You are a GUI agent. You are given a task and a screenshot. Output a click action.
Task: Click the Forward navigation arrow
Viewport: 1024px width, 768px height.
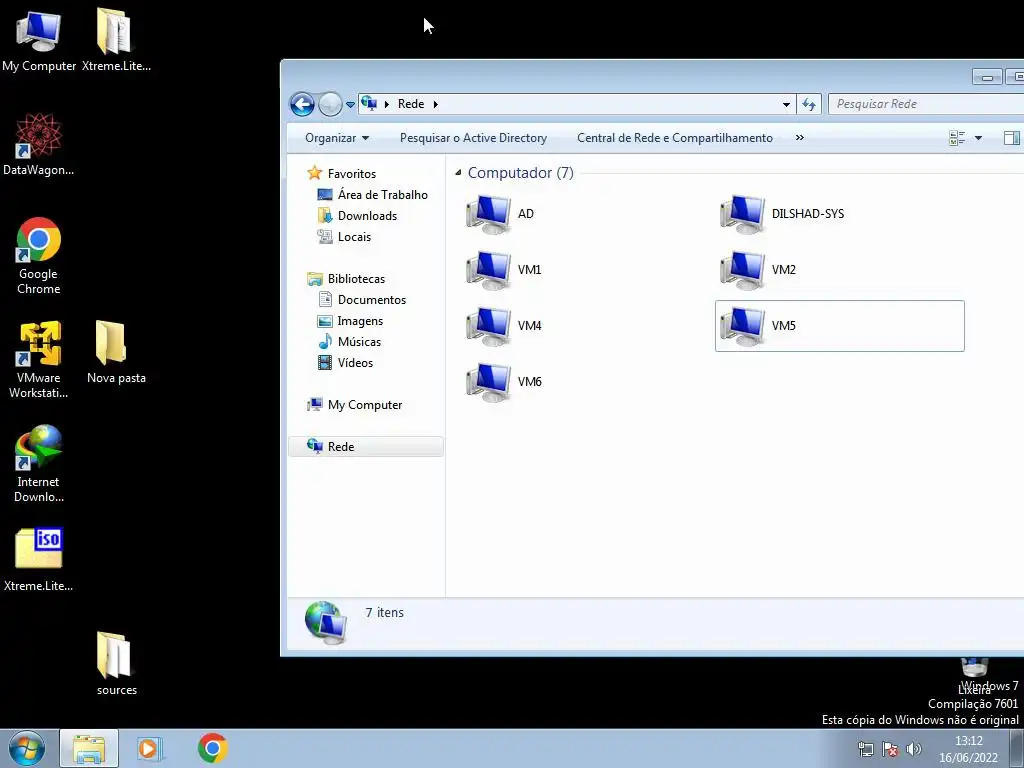[x=330, y=104]
